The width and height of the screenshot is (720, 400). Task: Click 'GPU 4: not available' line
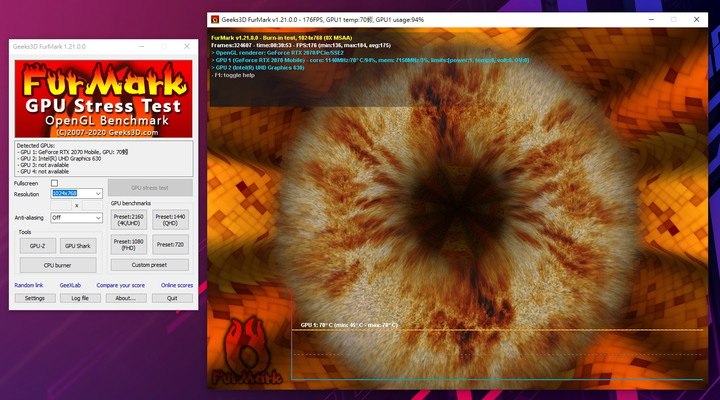pos(43,171)
